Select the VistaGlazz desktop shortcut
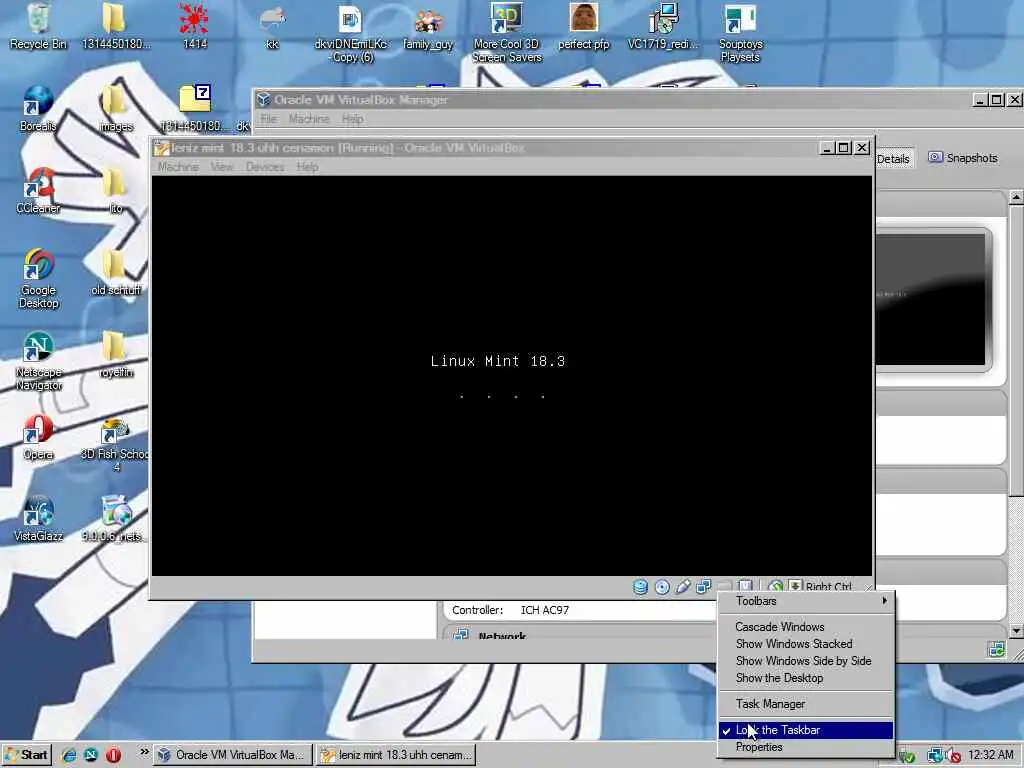1024x768 pixels. 38,520
